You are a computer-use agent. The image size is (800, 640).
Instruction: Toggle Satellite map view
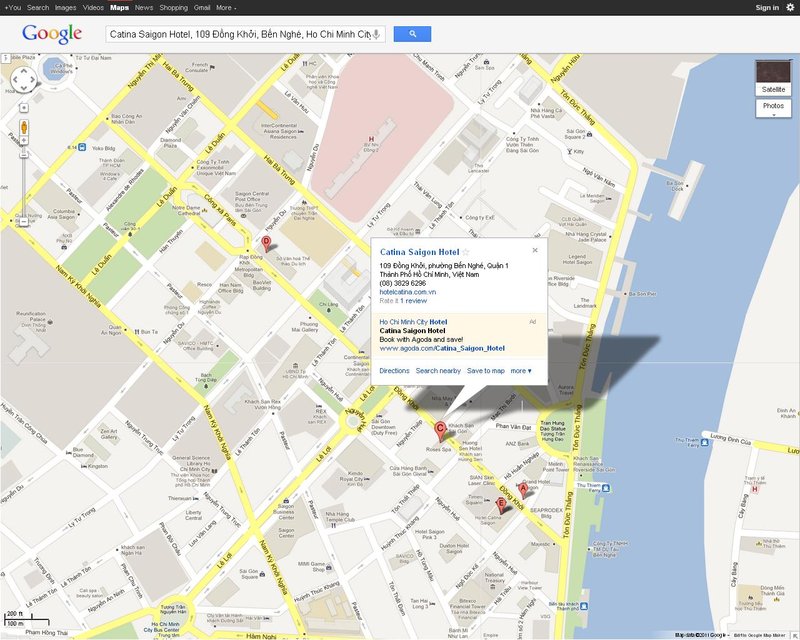coord(773,78)
